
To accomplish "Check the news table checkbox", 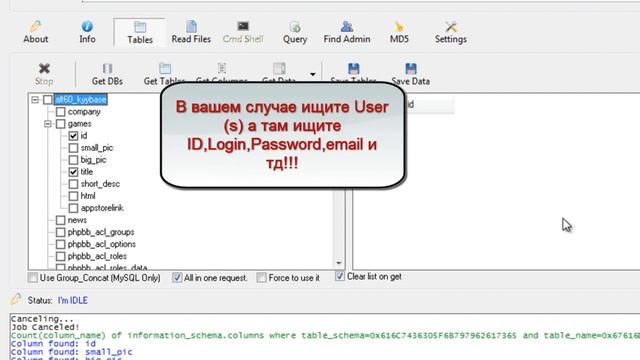I will (x=60, y=220).
